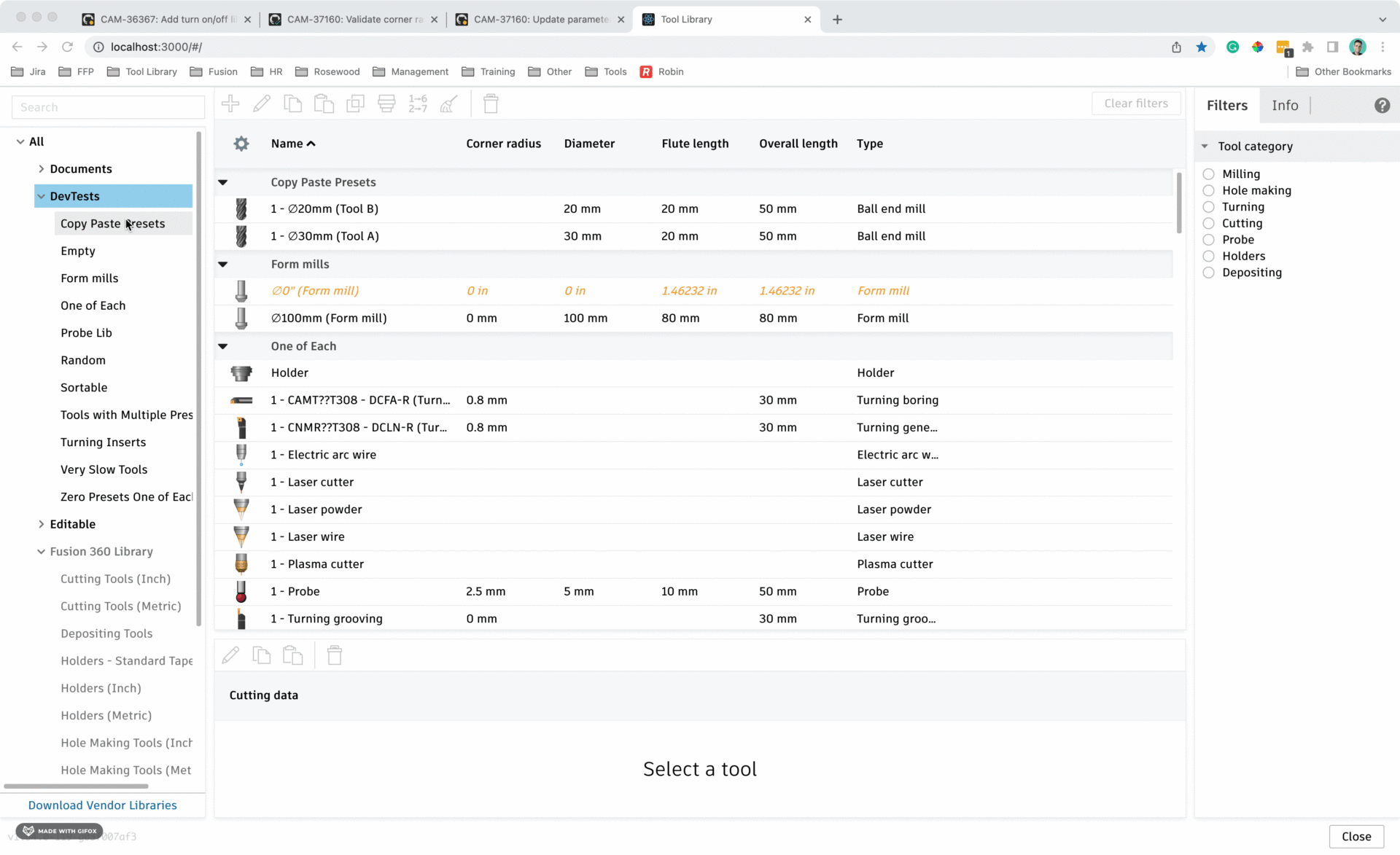This screenshot has width=1400, height=855.
Task: Click the Clear filters button
Action: (x=1135, y=104)
